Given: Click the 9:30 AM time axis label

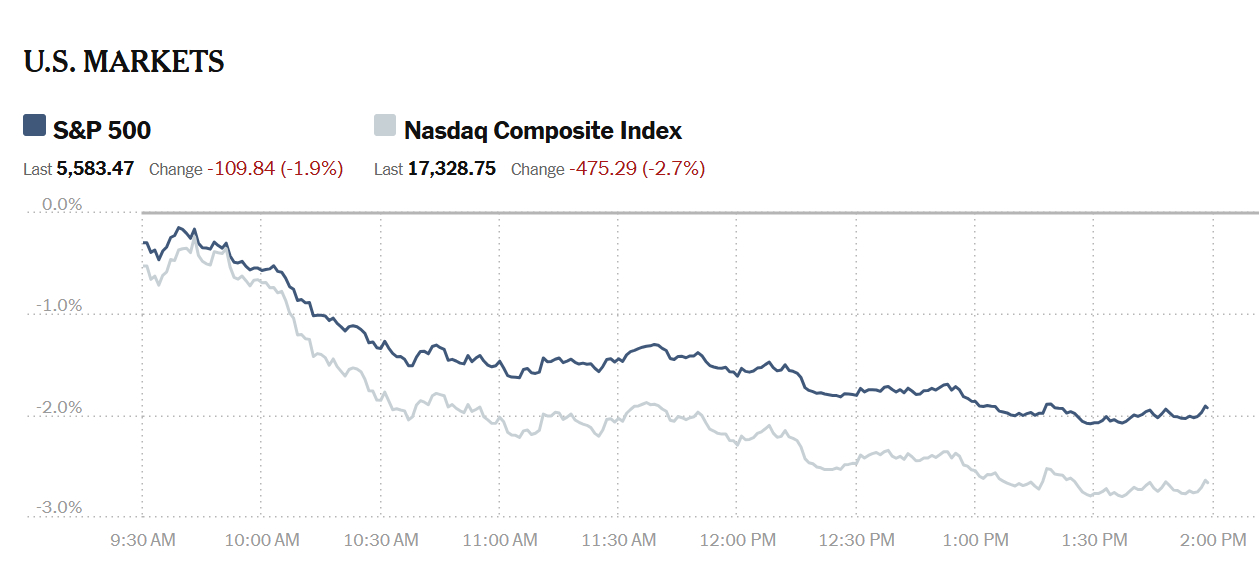Looking at the screenshot, I should pyautogui.click(x=142, y=540).
